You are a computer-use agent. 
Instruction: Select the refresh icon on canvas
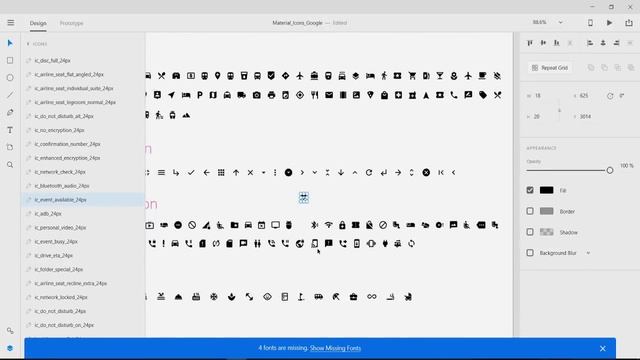click(369, 173)
